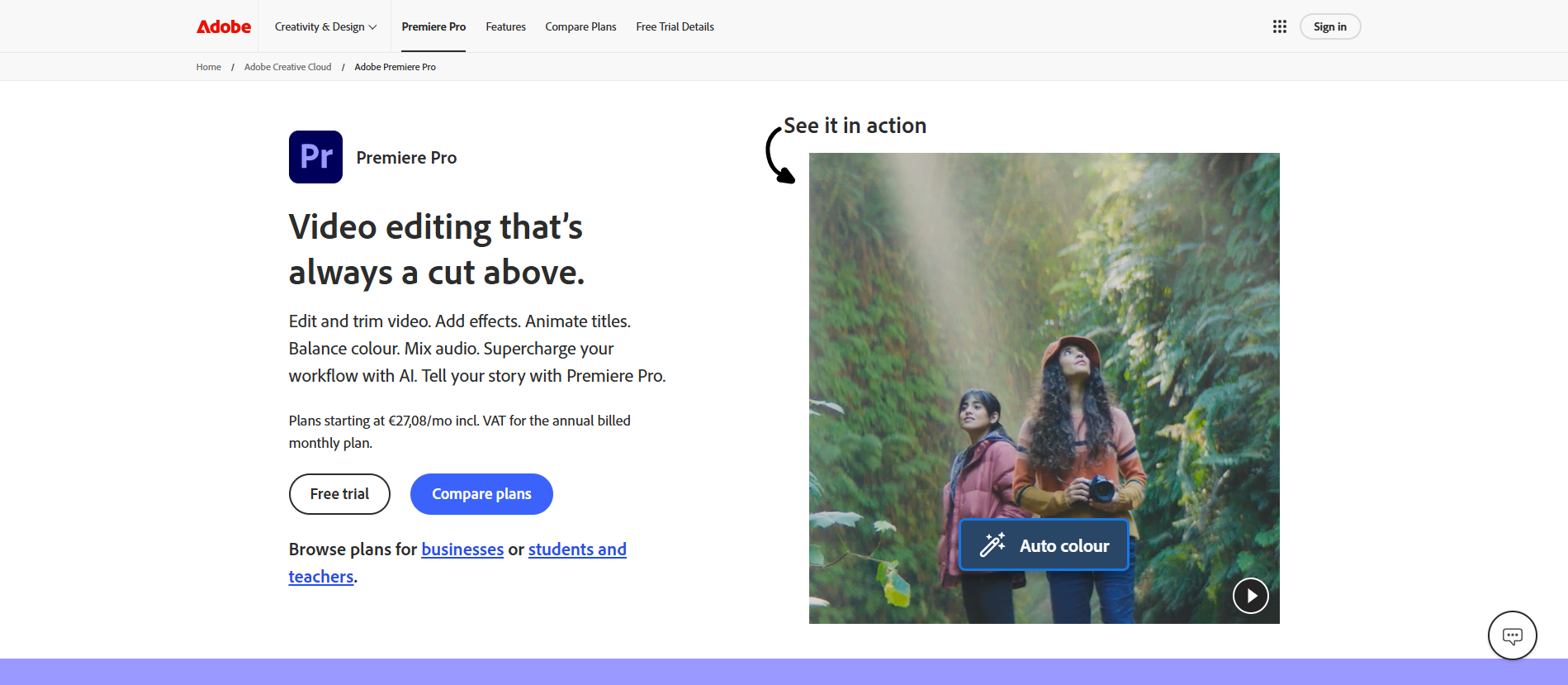Open the app switcher grid icon

click(1280, 26)
